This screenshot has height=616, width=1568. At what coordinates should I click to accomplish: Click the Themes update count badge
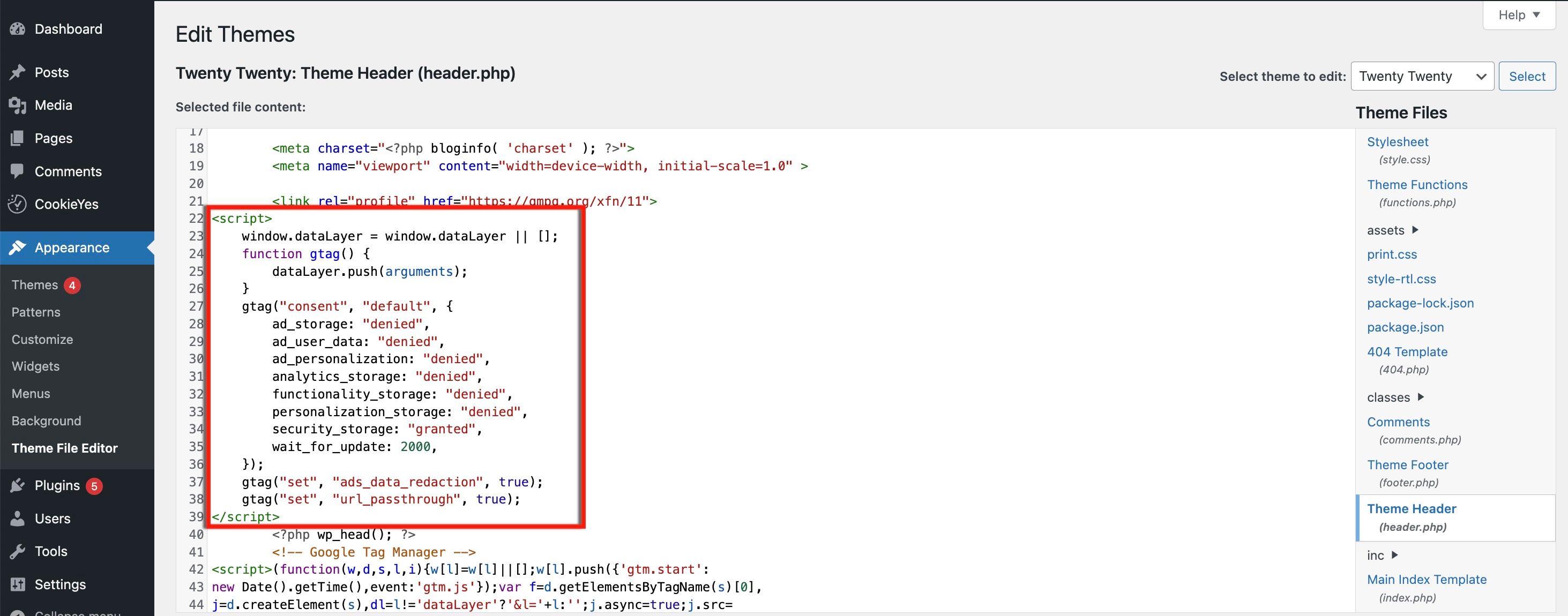point(72,285)
